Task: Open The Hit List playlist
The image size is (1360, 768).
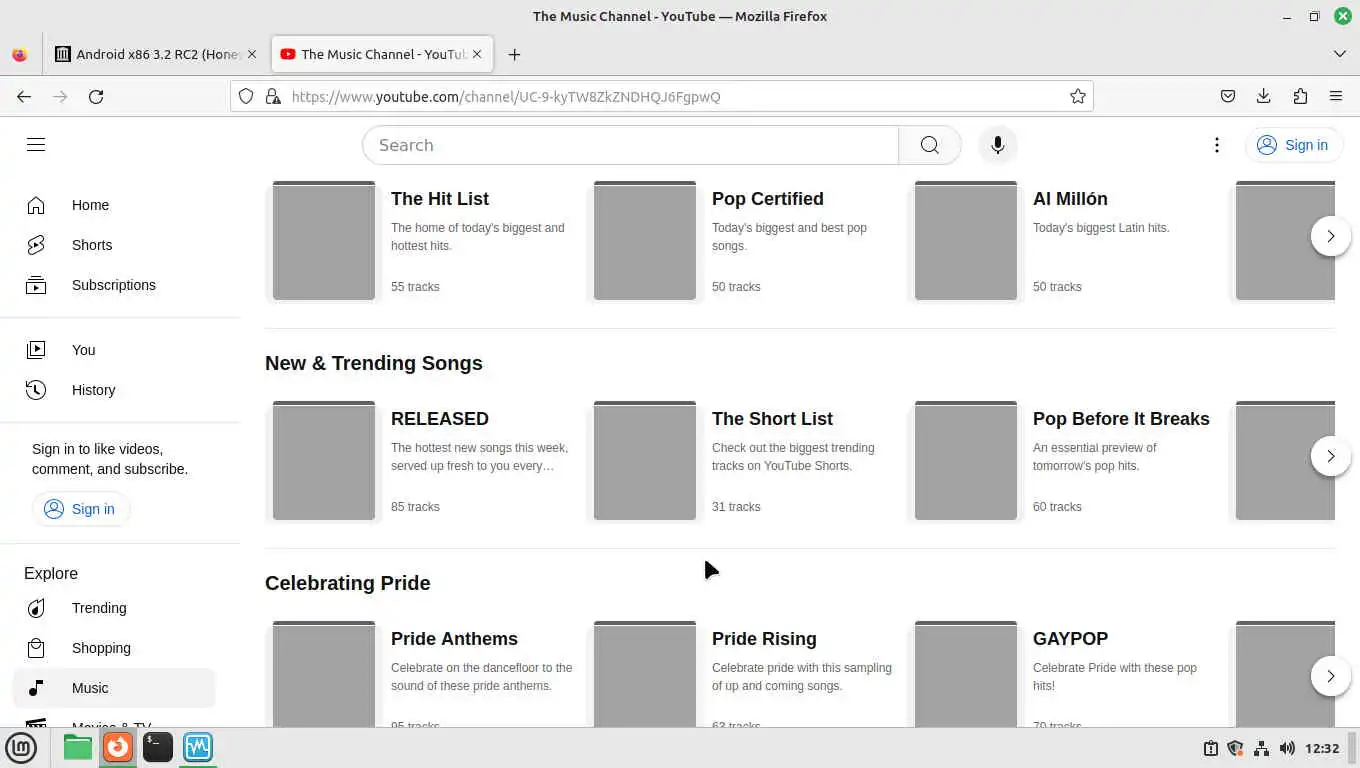Action: tap(439, 199)
